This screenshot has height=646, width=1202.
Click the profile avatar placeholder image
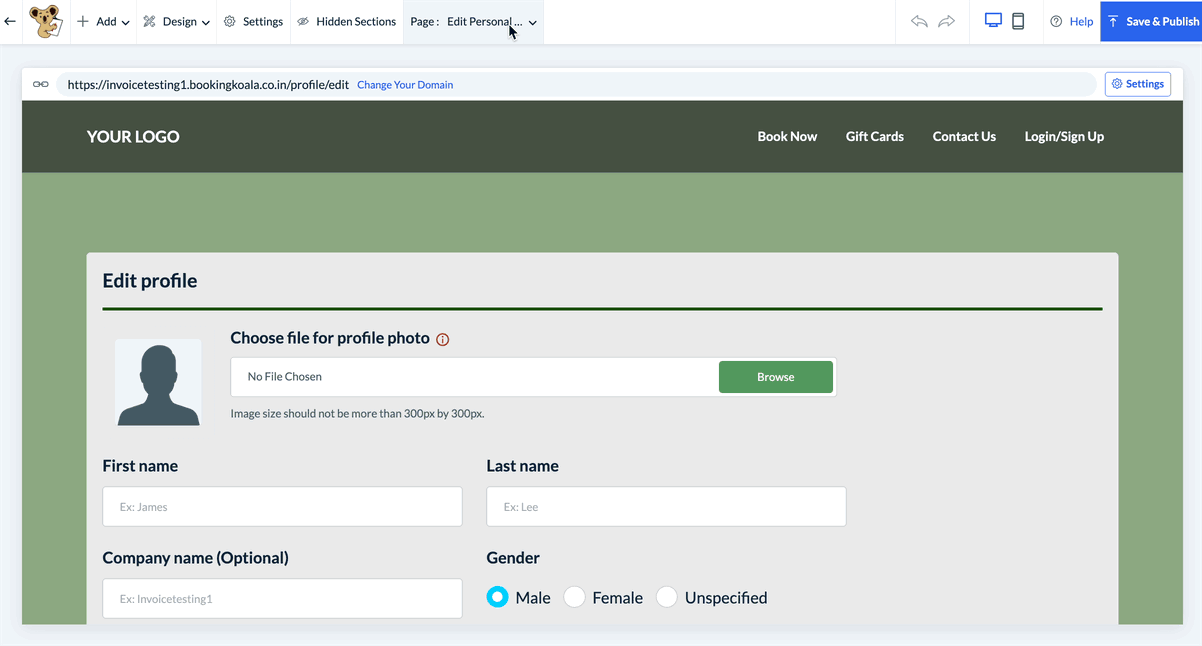(x=158, y=383)
